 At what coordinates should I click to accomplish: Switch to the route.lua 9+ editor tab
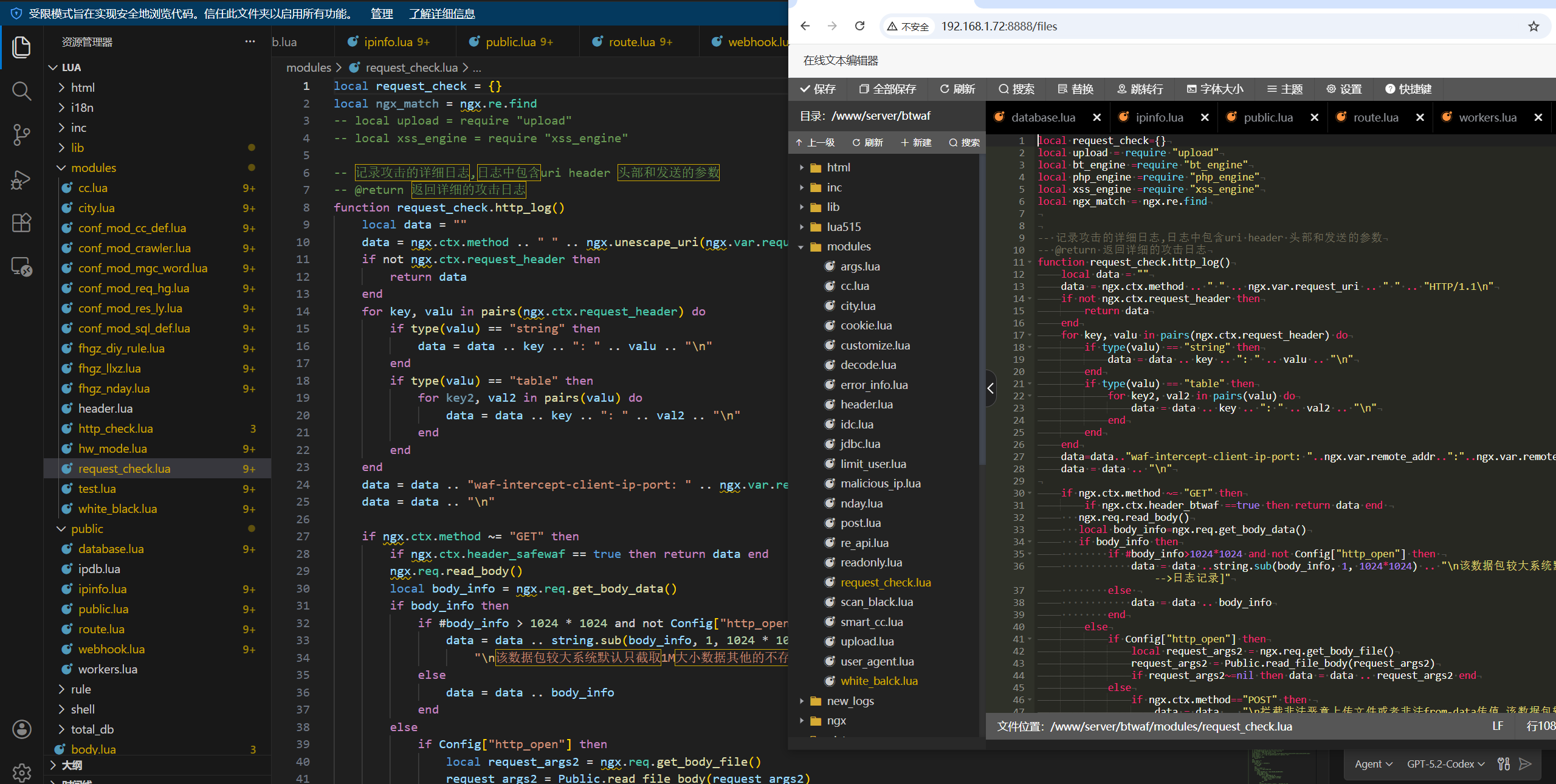[x=639, y=42]
